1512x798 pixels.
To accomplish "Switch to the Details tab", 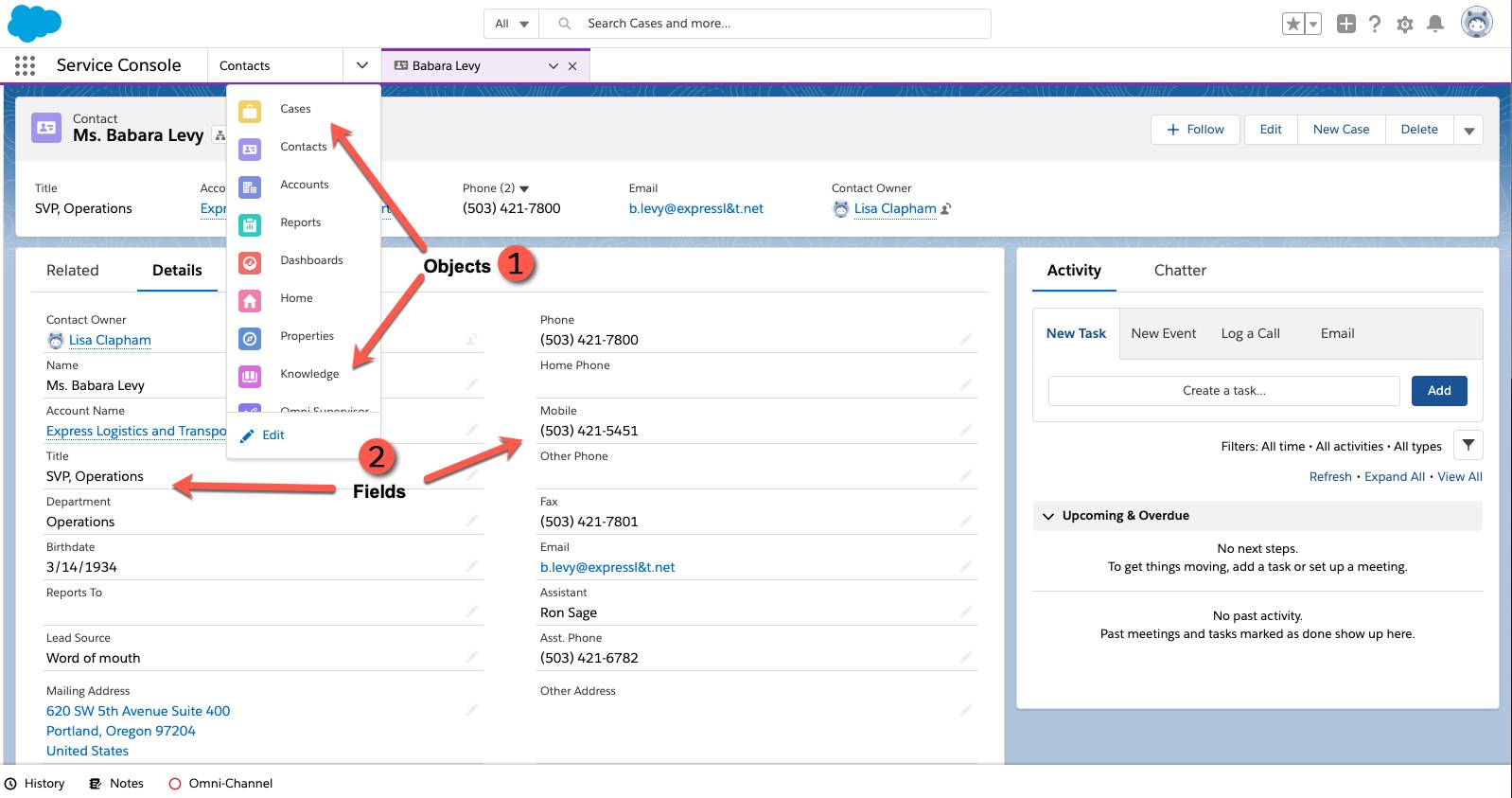I will click(x=177, y=270).
